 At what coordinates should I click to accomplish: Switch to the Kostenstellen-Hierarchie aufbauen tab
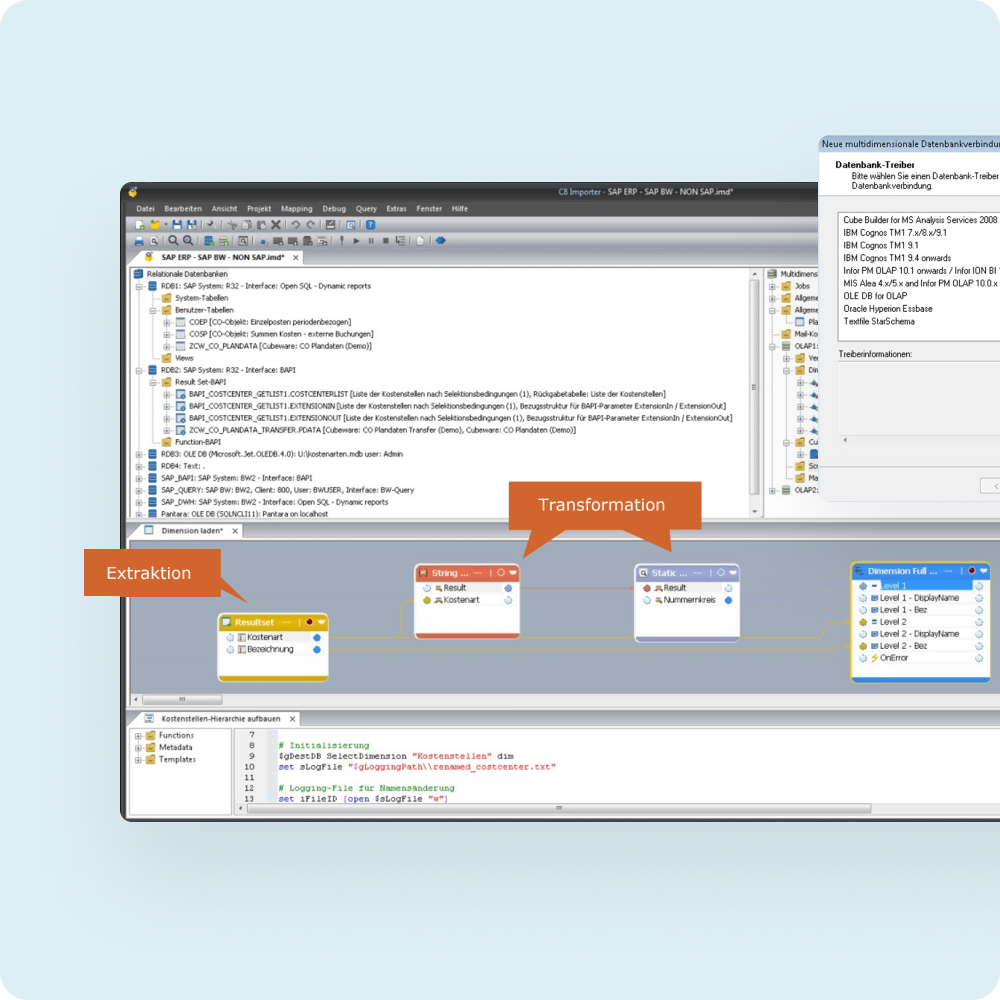pos(222,718)
